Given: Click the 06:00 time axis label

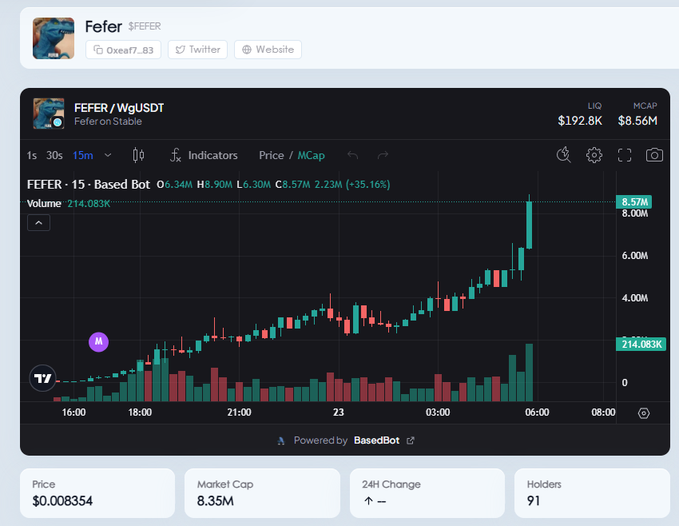Looking at the screenshot, I should point(537,412).
